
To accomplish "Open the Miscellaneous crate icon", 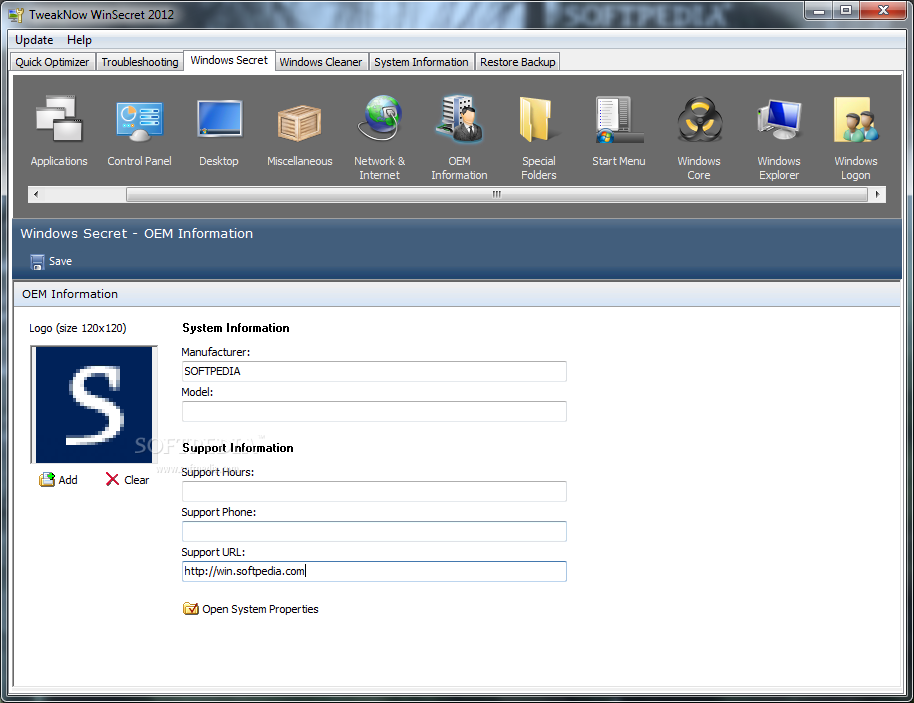I will (299, 122).
